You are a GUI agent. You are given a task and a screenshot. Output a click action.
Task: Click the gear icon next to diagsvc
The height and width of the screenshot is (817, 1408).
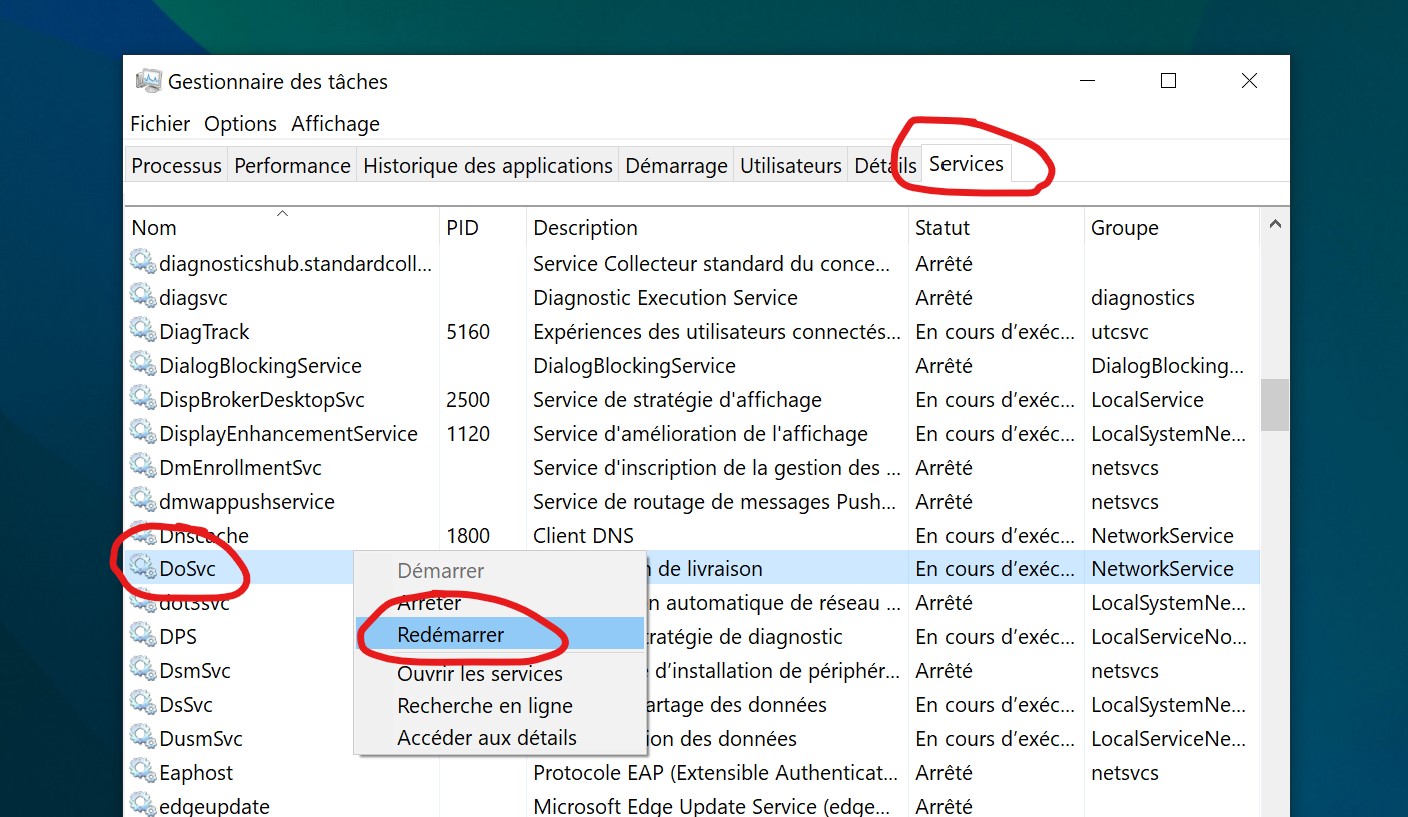143,297
